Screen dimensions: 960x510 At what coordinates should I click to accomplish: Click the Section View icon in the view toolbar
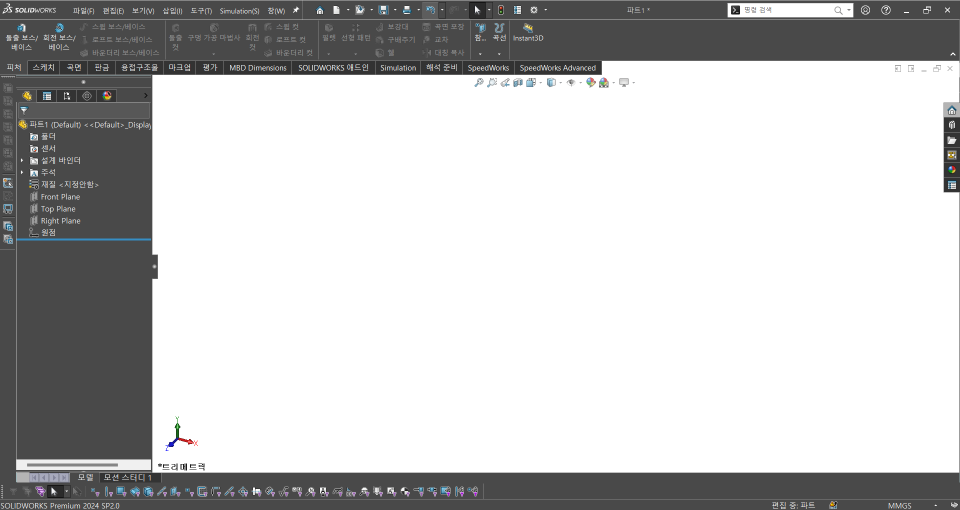(518, 83)
